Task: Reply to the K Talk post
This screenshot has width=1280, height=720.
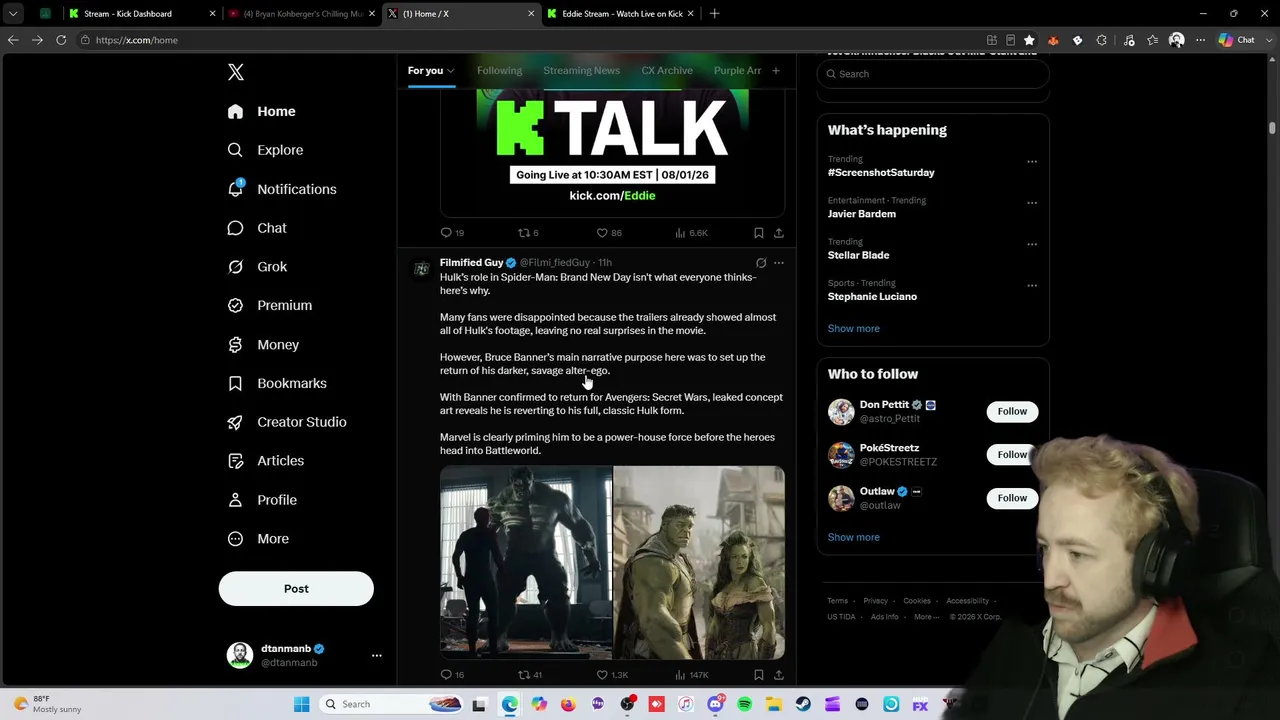Action: click(x=452, y=233)
